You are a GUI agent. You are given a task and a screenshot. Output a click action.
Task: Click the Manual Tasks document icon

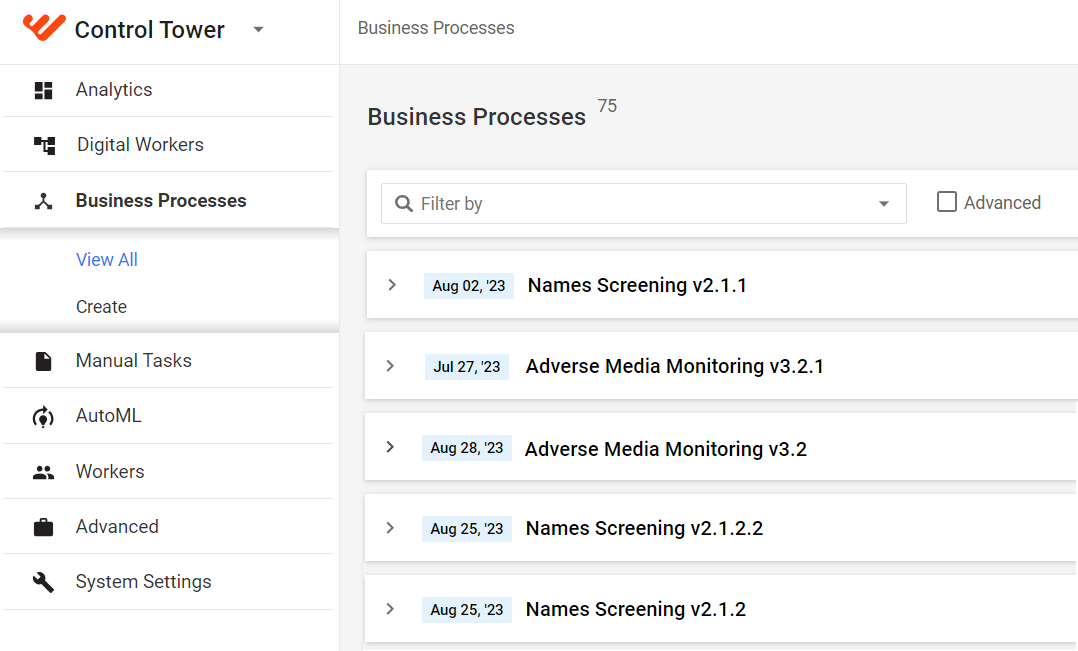43,361
